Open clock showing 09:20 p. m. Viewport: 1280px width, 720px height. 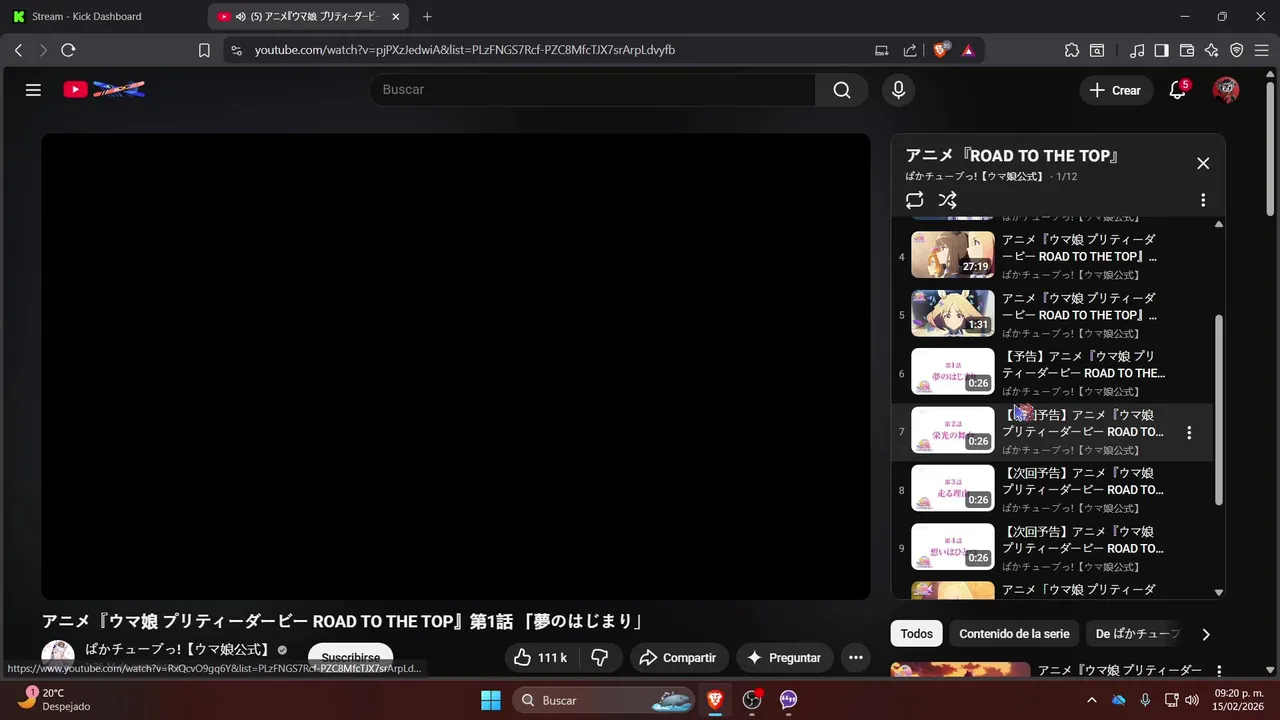coord(1239,699)
